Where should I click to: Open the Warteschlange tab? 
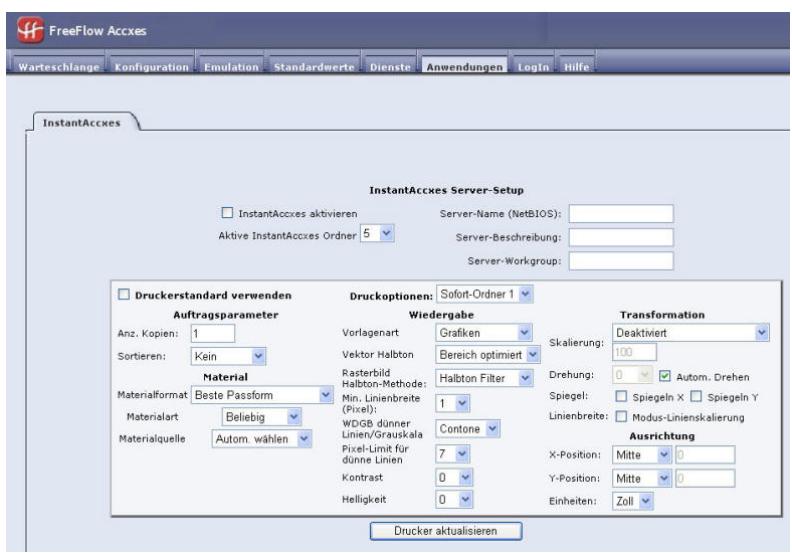[59, 67]
